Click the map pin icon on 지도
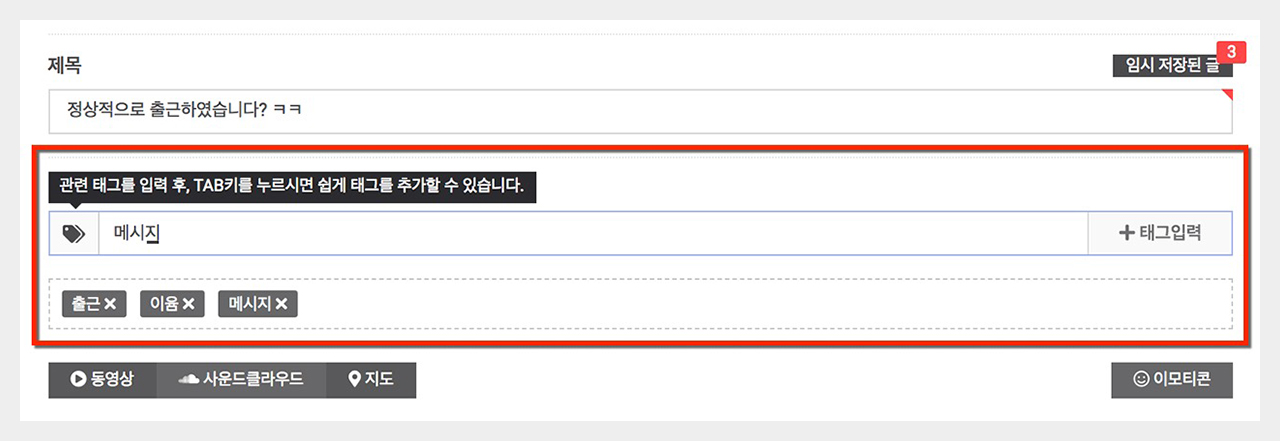Screen dimensions: 1280x441 click(x=353, y=380)
